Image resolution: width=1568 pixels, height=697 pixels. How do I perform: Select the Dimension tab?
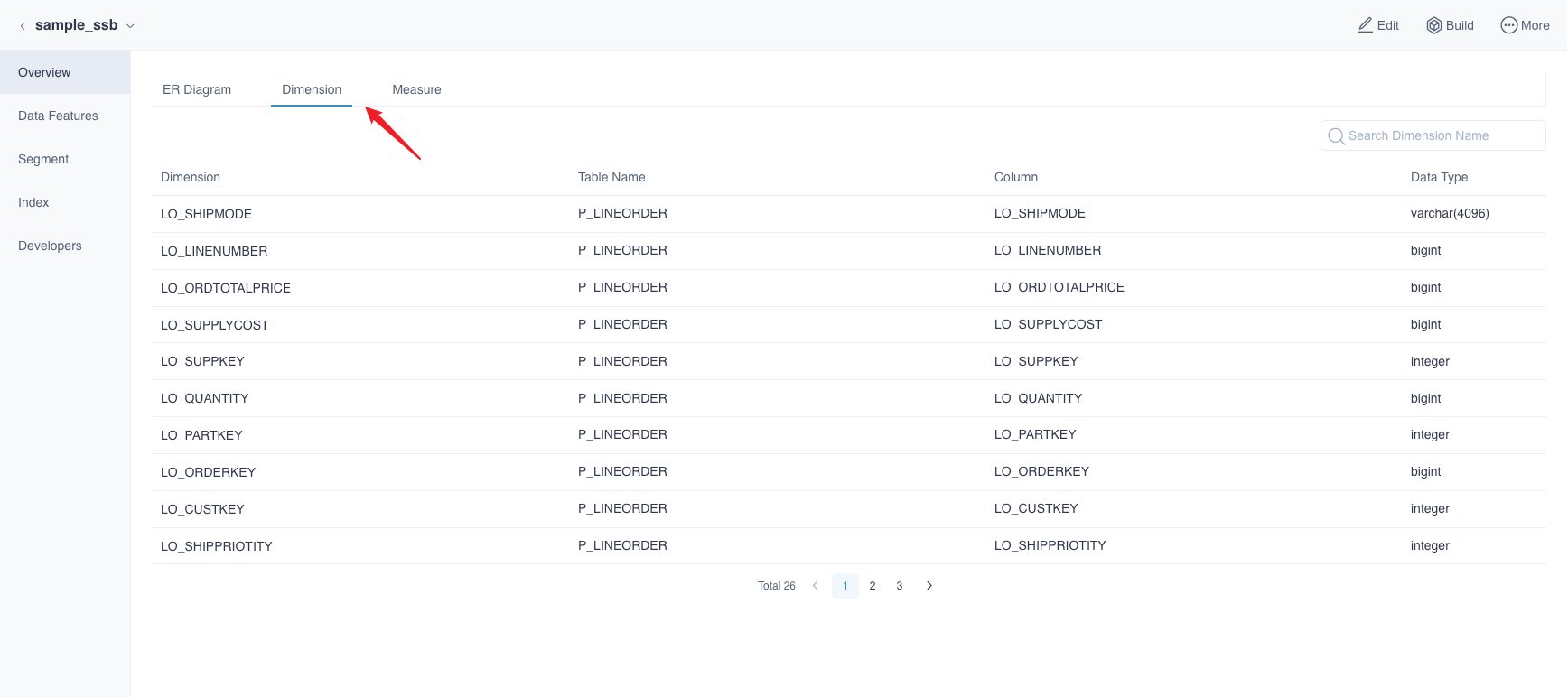coord(312,89)
